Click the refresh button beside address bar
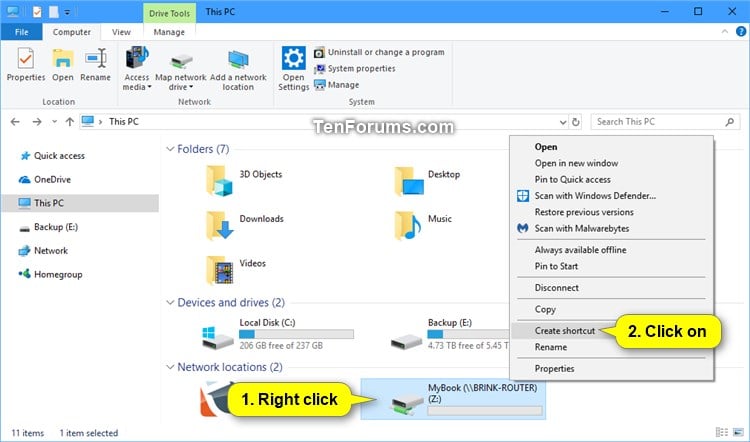 (x=575, y=122)
